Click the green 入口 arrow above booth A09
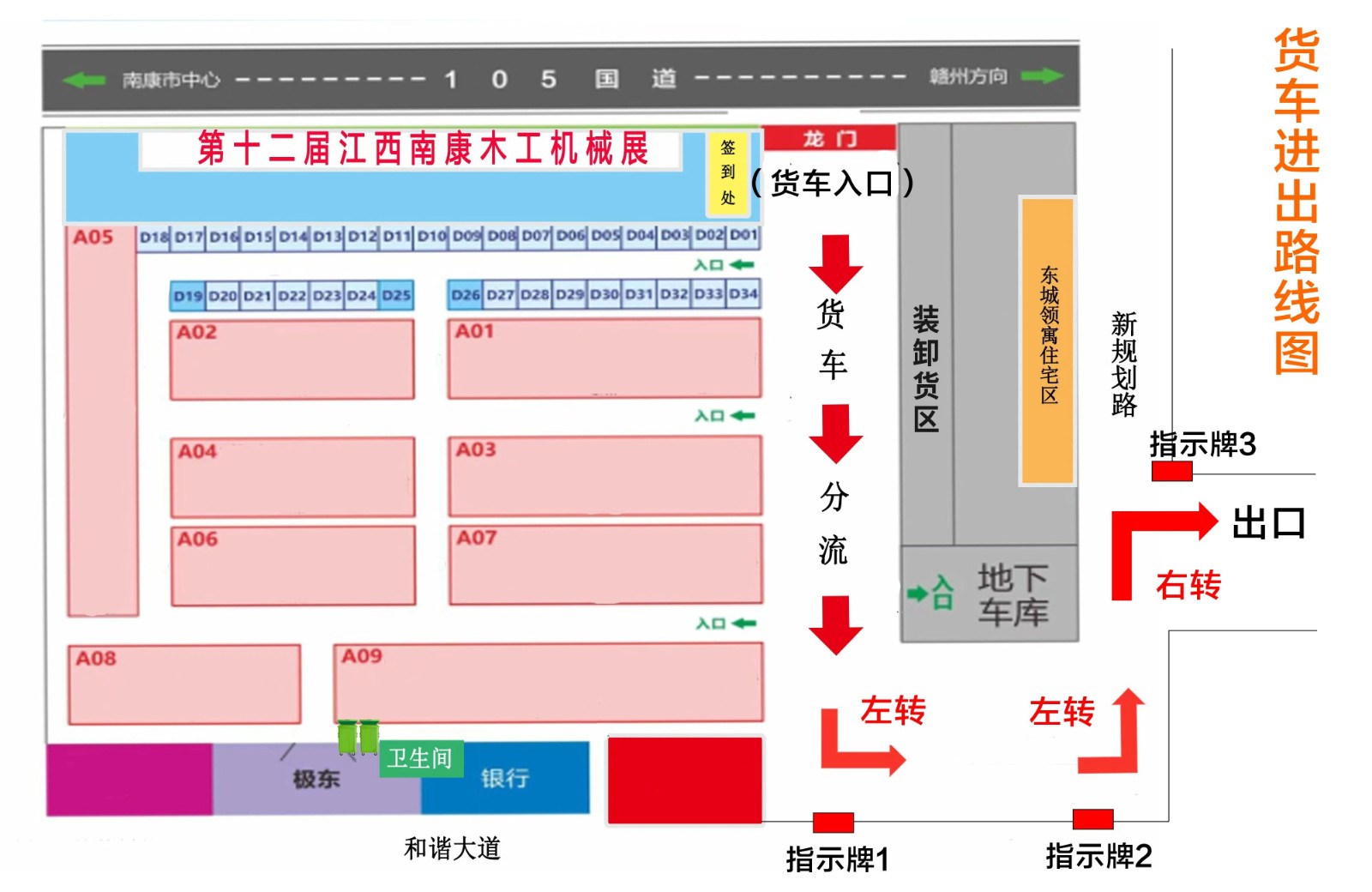The height and width of the screenshot is (892, 1372). (x=743, y=624)
